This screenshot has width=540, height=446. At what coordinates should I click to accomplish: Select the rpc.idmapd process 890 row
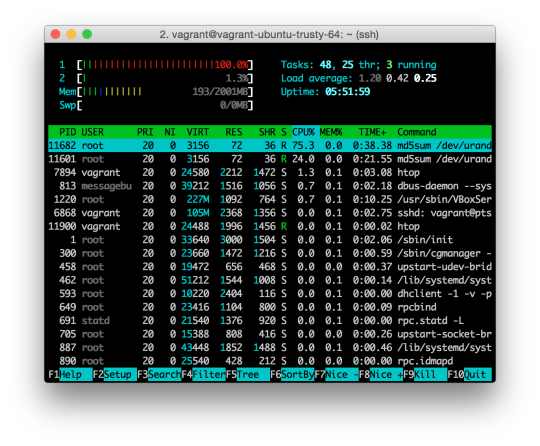270,361
